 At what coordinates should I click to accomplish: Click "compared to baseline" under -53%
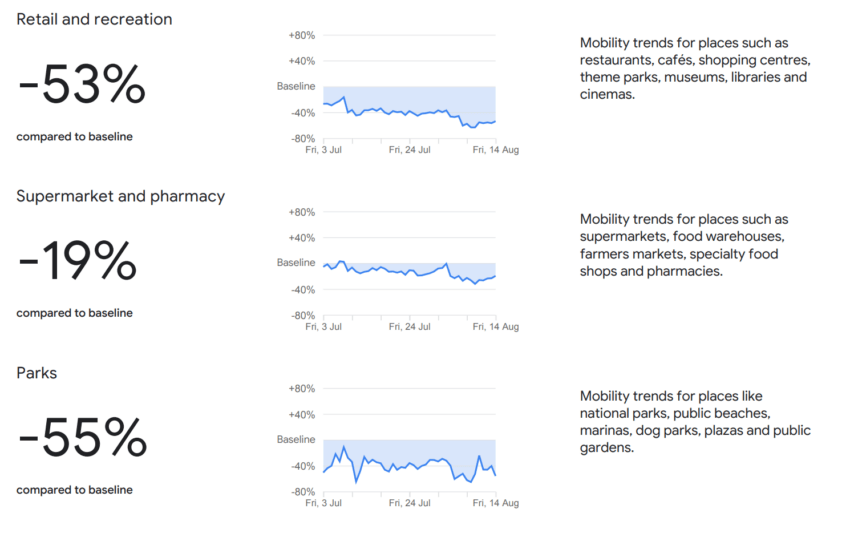click(74, 136)
